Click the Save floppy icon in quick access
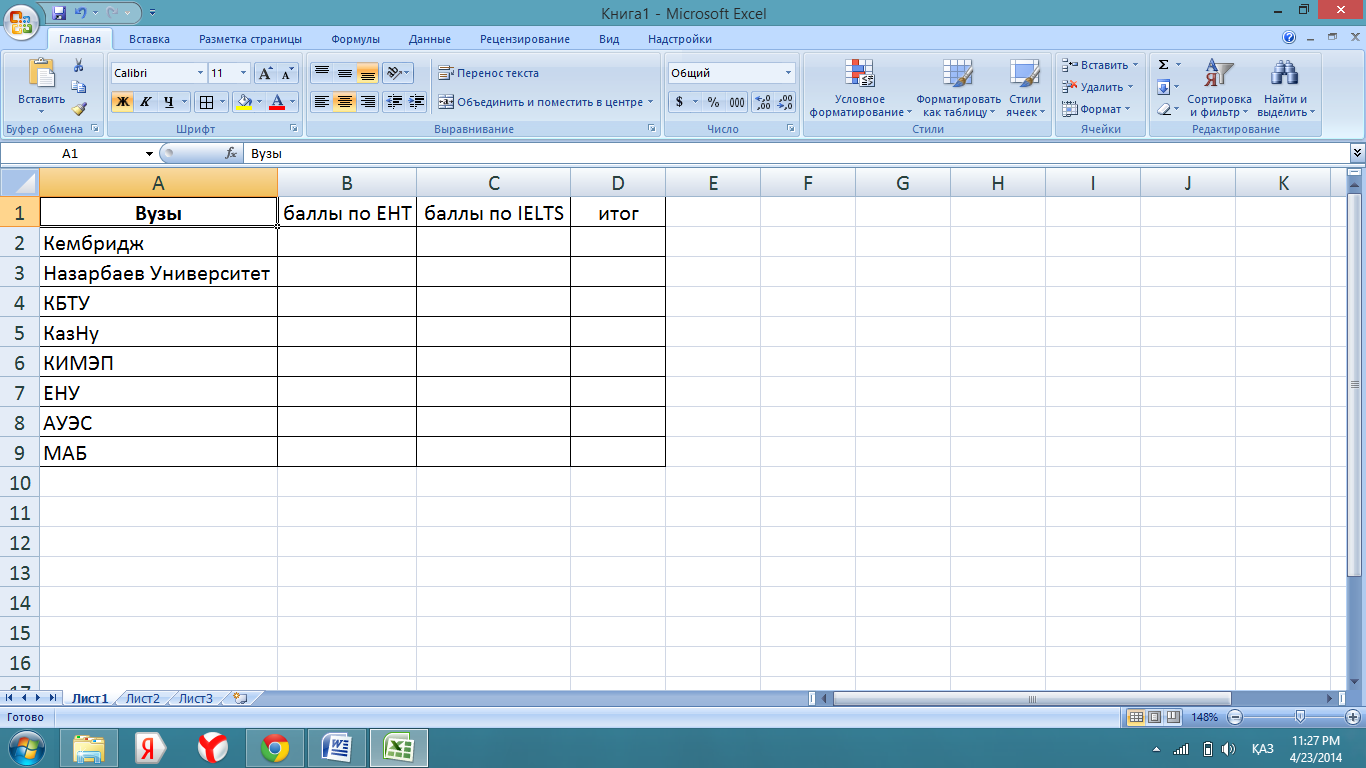 click(59, 13)
